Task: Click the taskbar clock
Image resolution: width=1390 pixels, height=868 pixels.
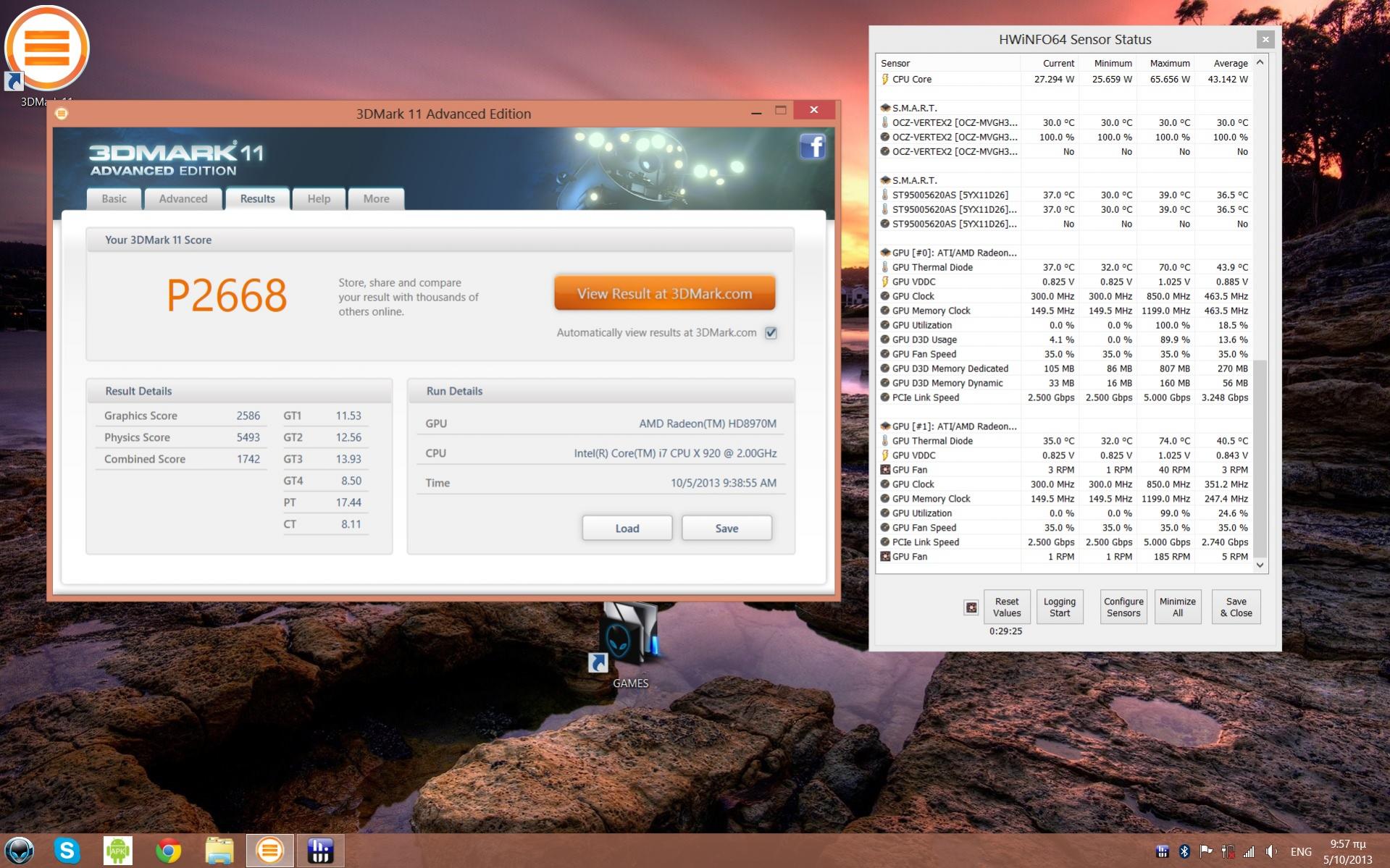Action: click(x=1347, y=851)
